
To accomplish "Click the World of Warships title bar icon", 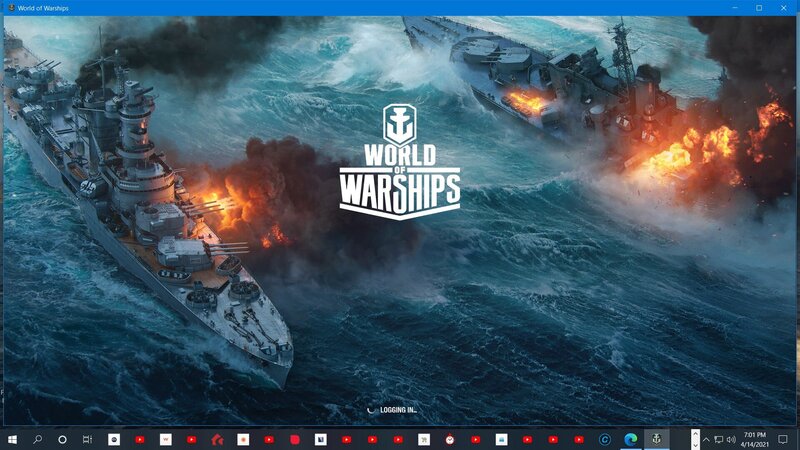I will [9, 7].
